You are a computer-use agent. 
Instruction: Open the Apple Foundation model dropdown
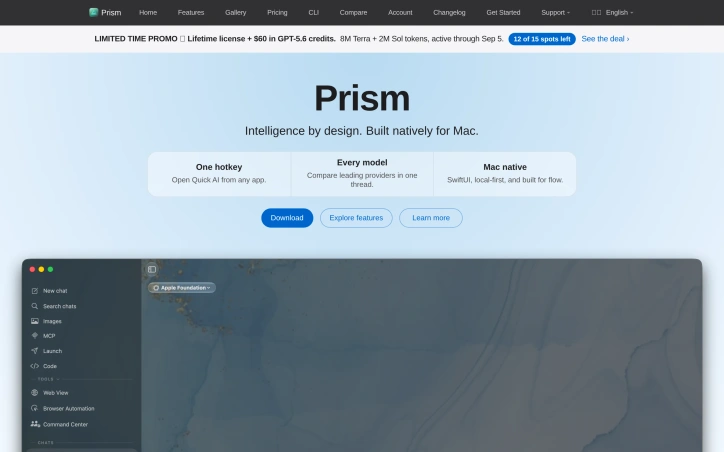click(182, 288)
